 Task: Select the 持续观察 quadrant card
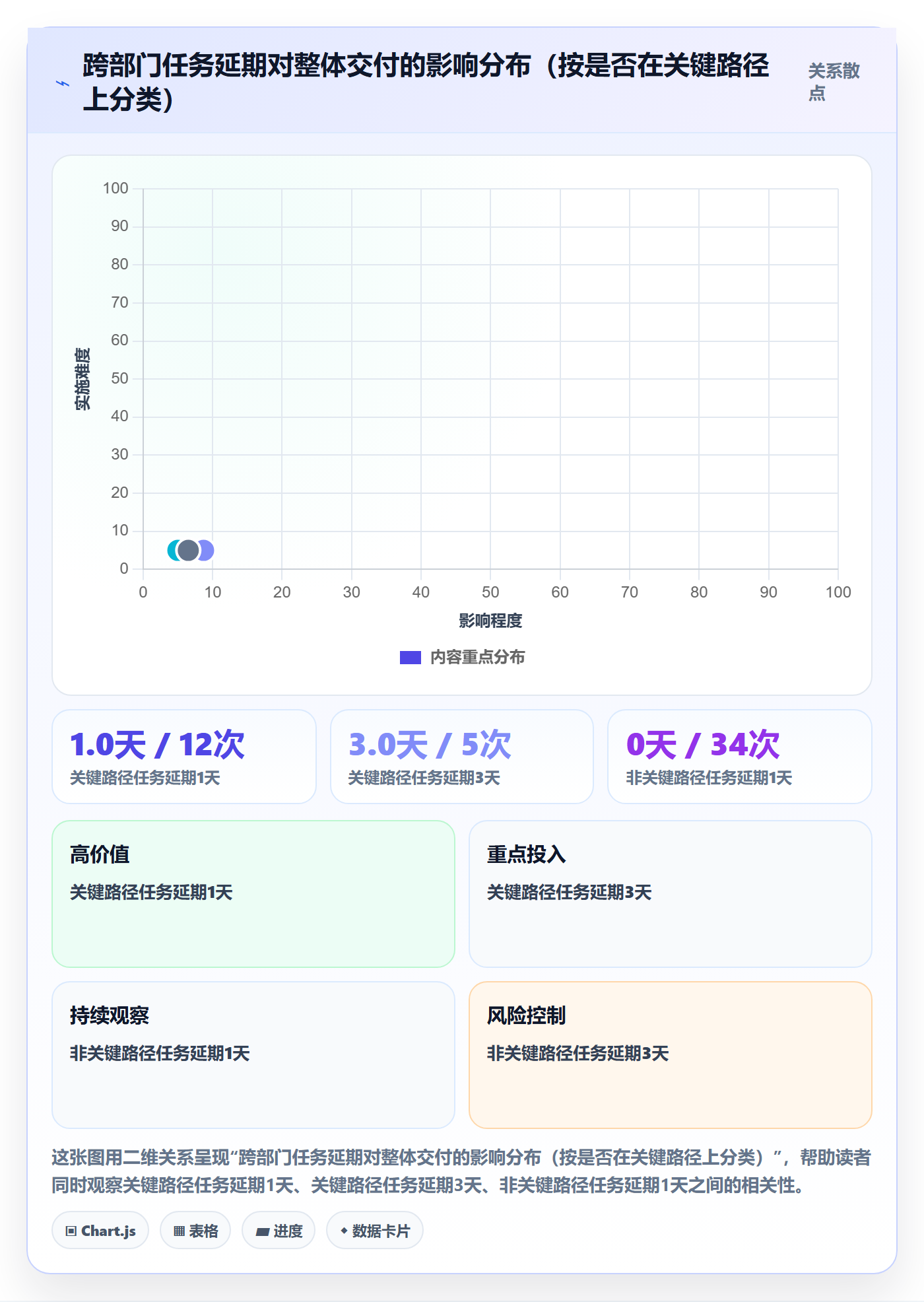(253, 1055)
